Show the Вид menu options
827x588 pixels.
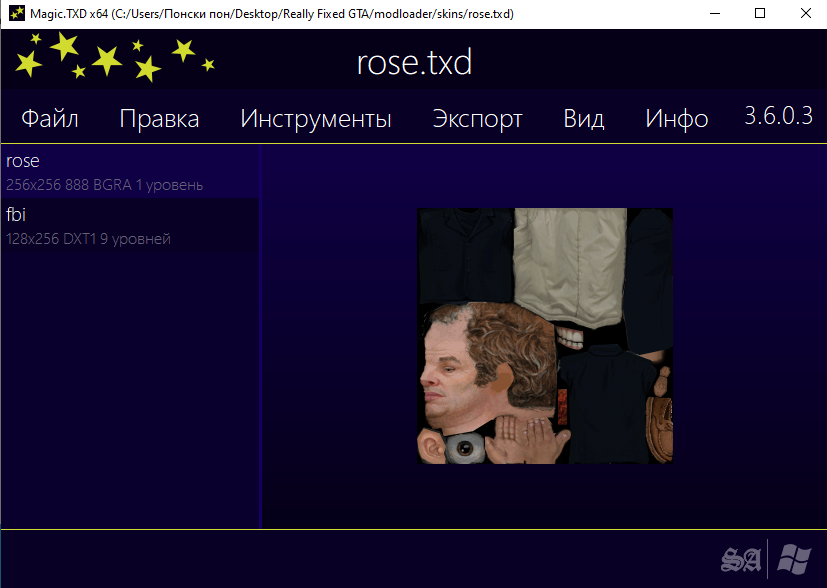coord(584,118)
